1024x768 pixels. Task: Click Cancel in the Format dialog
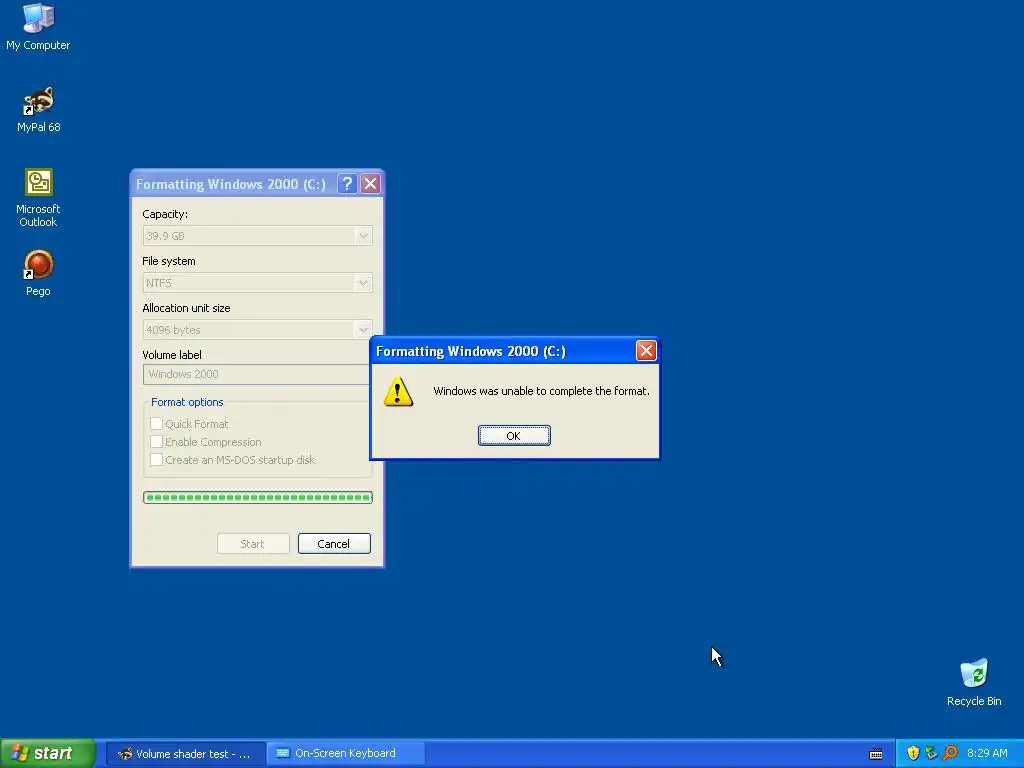[334, 543]
